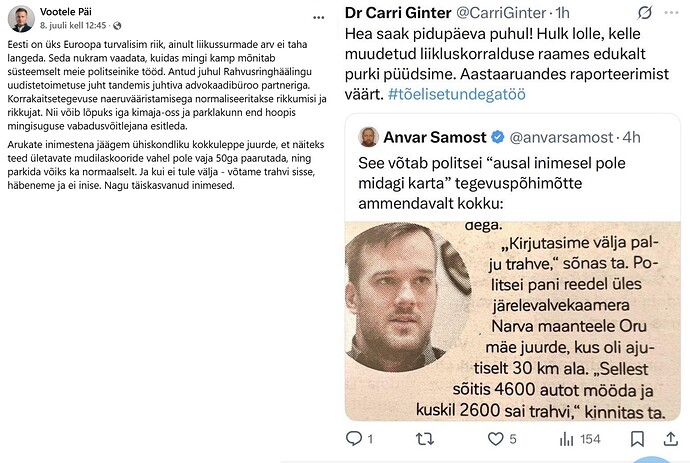Screen dimensions: 690x463
Task: Like the tweet using the heart icon
Action: [495, 439]
